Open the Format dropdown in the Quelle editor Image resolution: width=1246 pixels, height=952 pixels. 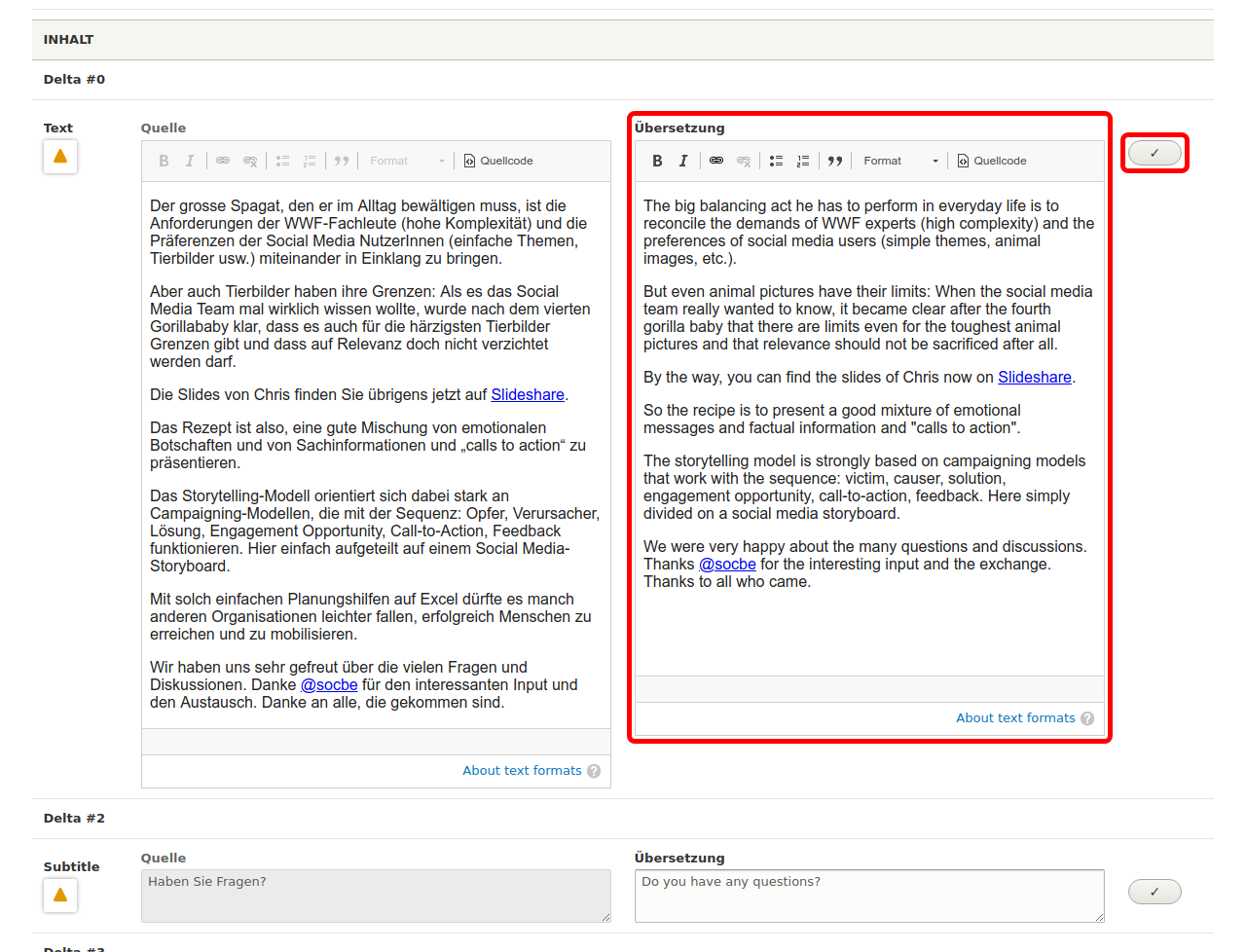tap(407, 161)
